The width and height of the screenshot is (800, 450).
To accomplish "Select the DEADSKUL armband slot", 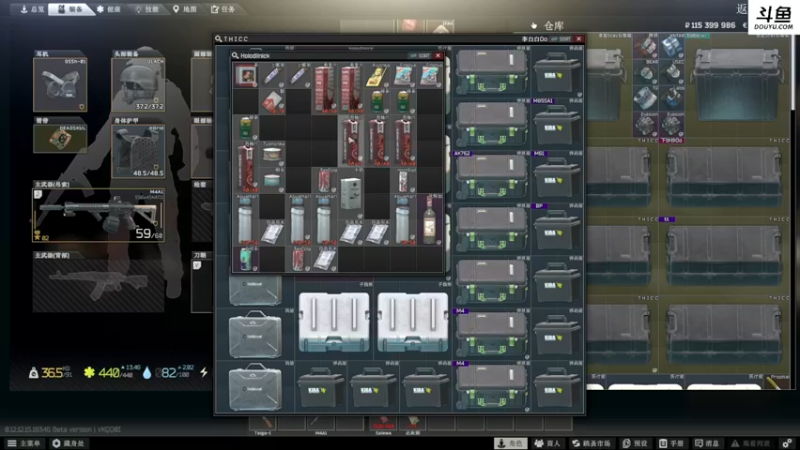I will [x=60, y=138].
